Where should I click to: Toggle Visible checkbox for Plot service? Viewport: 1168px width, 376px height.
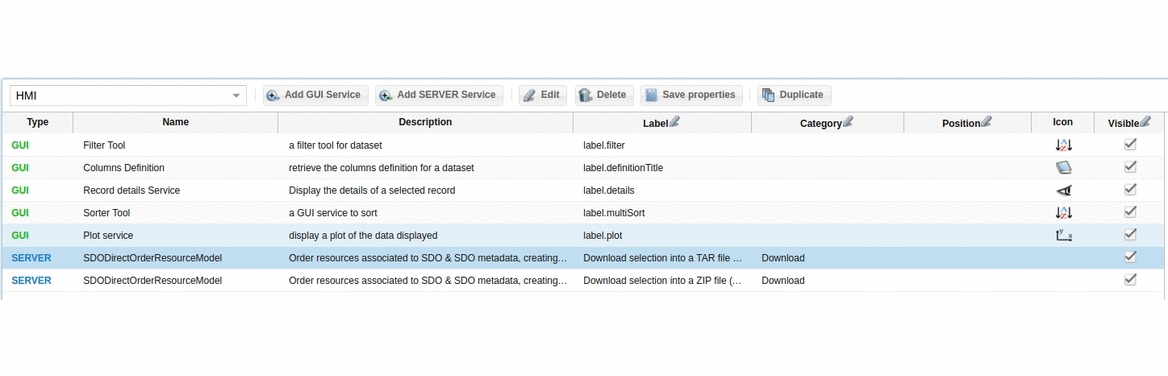(1130, 235)
